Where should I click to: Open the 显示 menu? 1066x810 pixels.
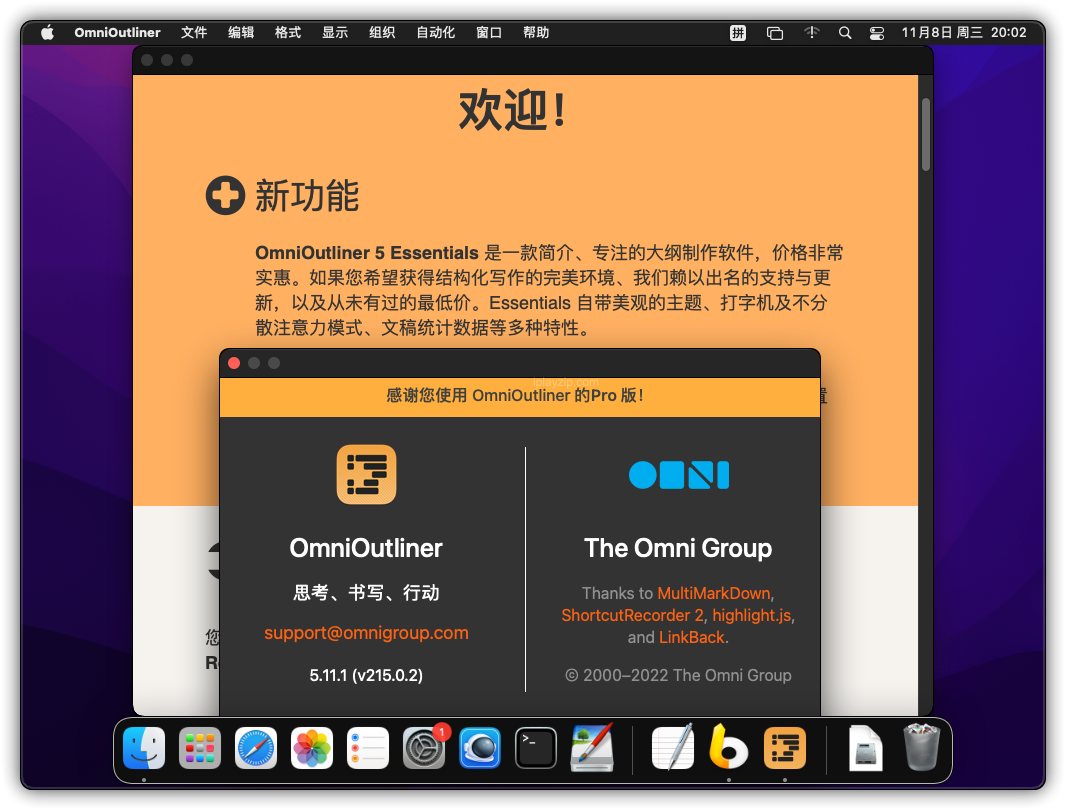pos(334,33)
